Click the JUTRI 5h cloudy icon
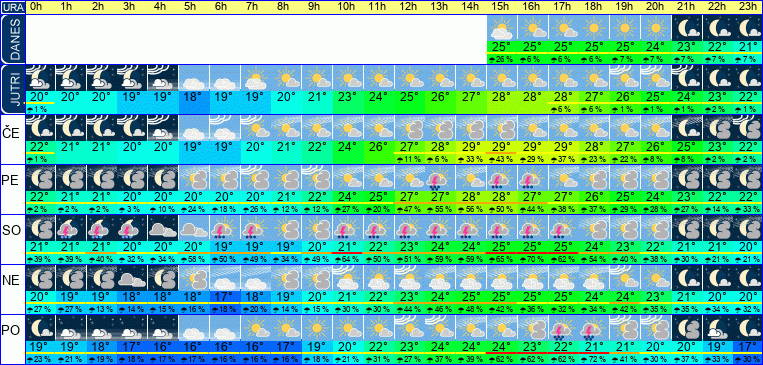The image size is (763, 365). coord(194,78)
